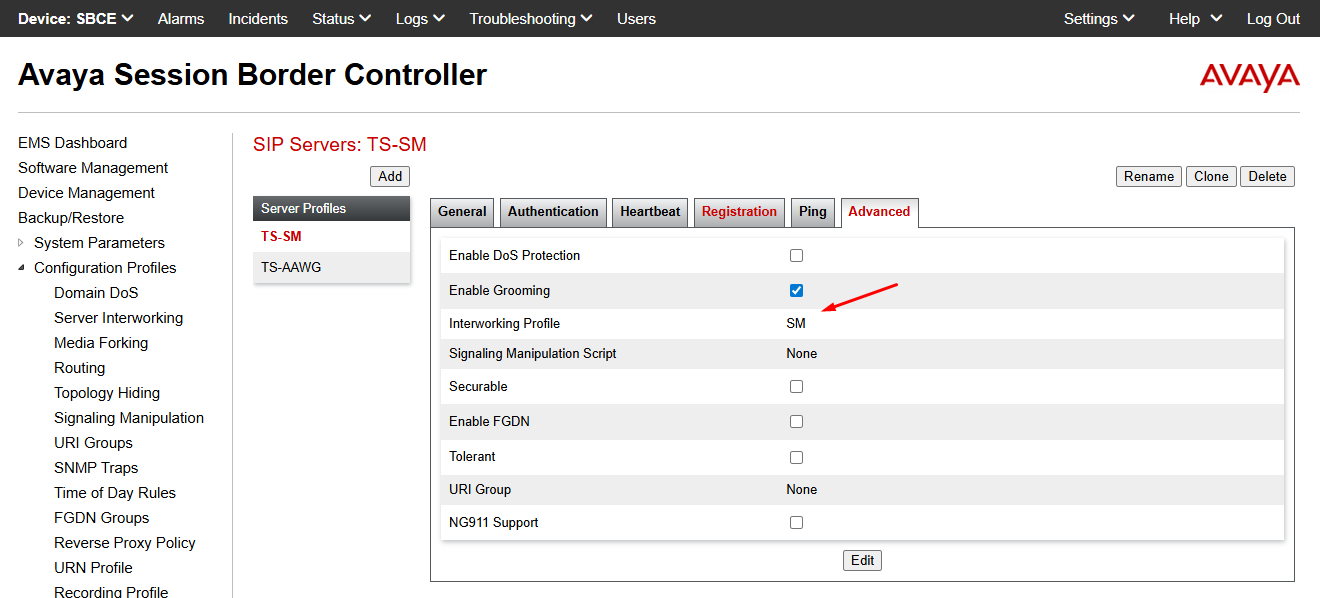Check the Enable FGDN checkbox

point(796,422)
